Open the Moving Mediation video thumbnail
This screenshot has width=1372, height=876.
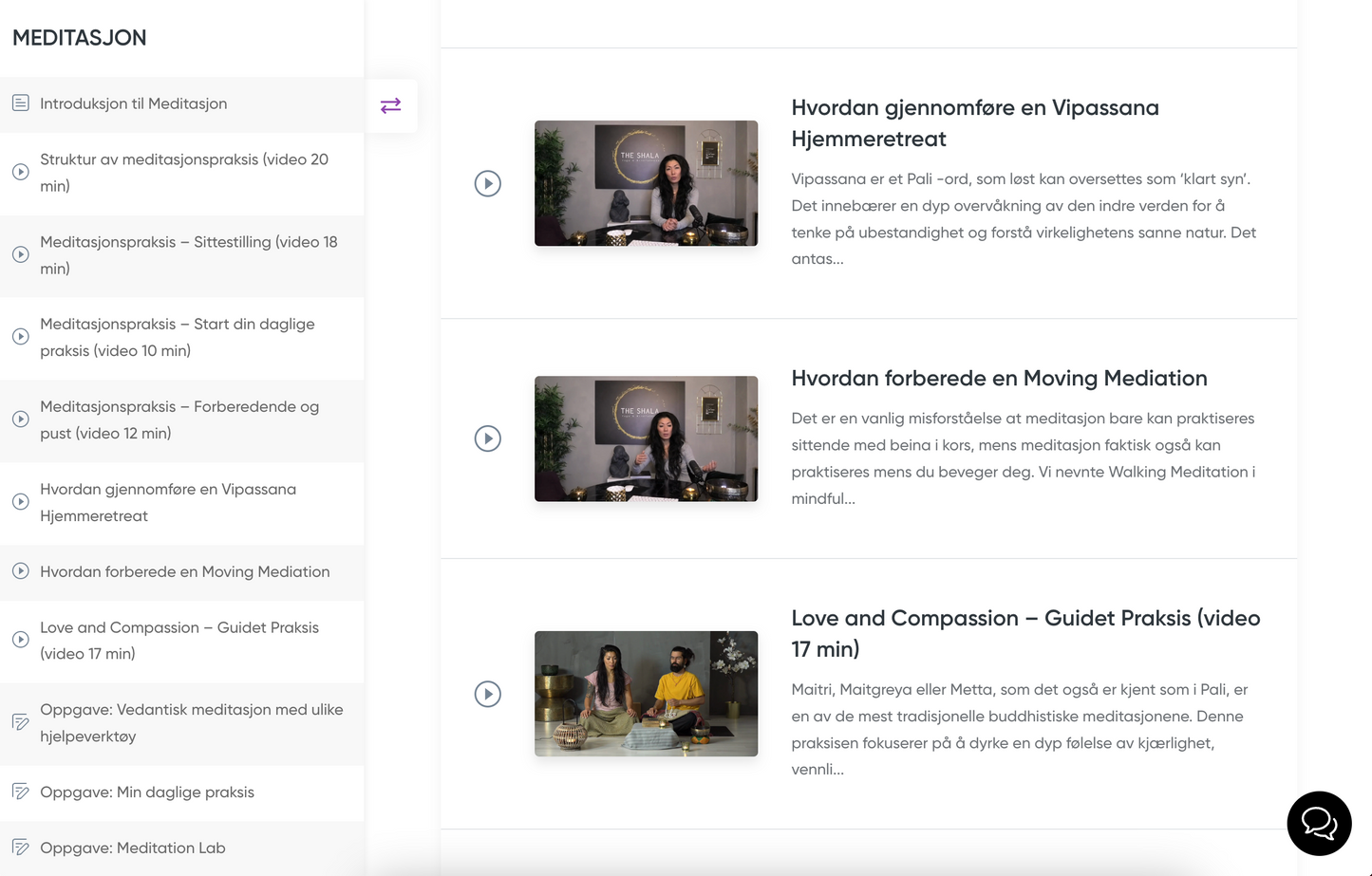click(646, 438)
